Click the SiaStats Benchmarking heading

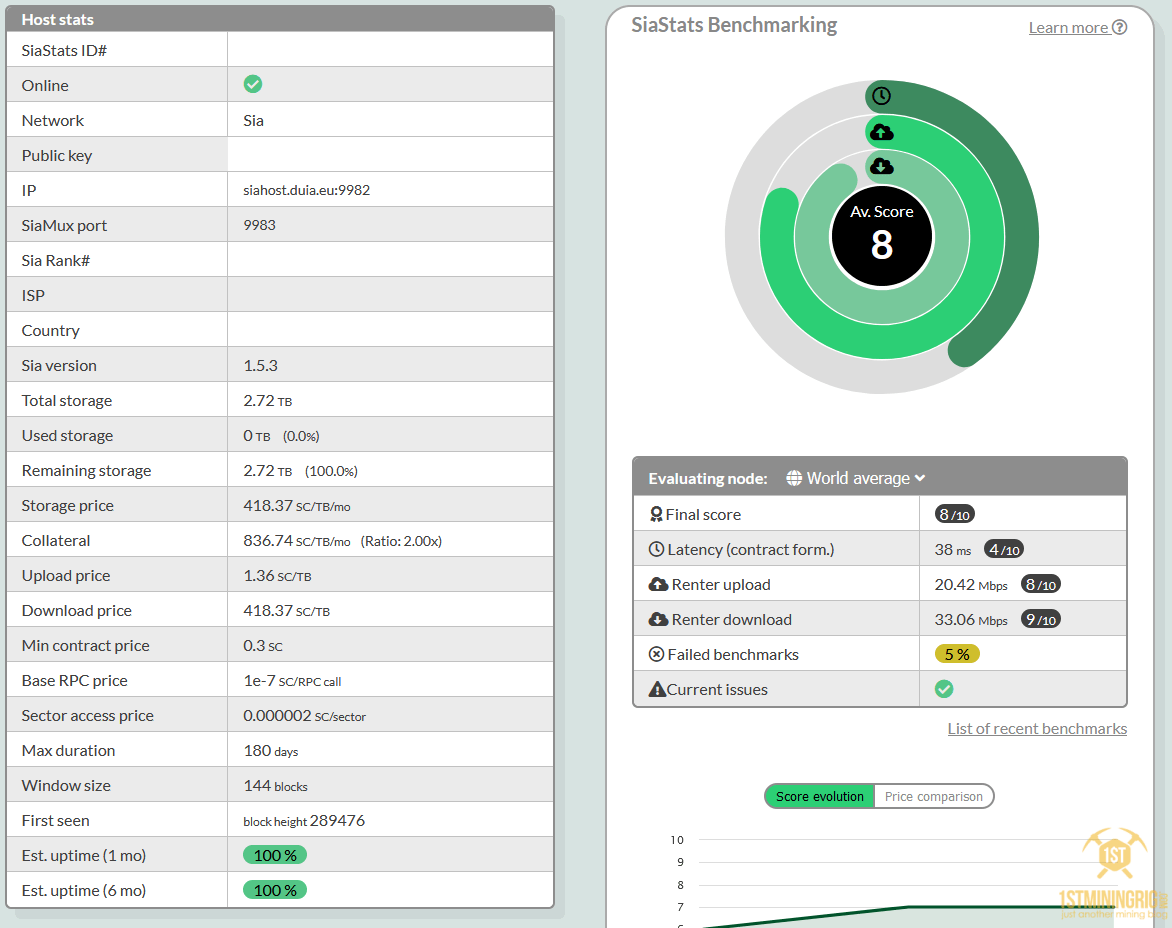tap(734, 25)
